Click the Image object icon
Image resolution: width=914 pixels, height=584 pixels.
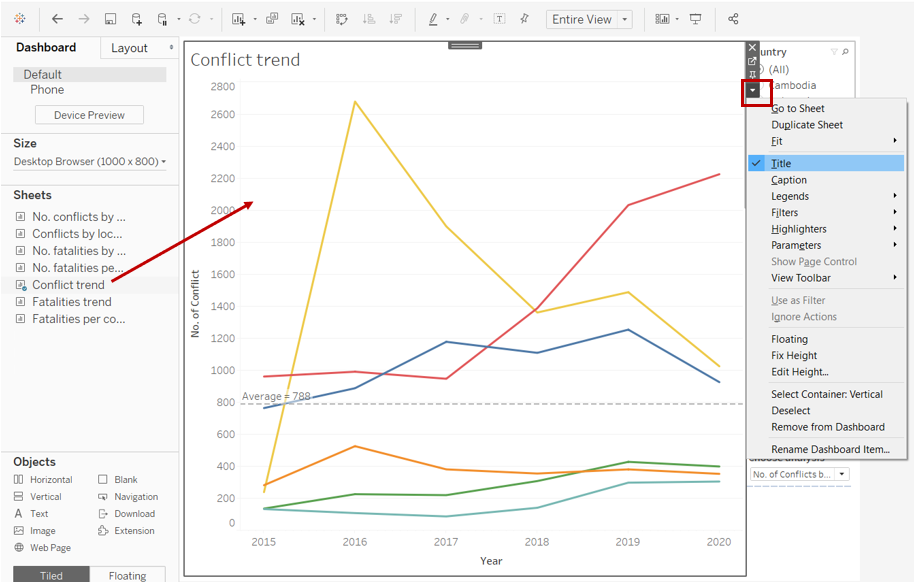[x=20, y=531]
